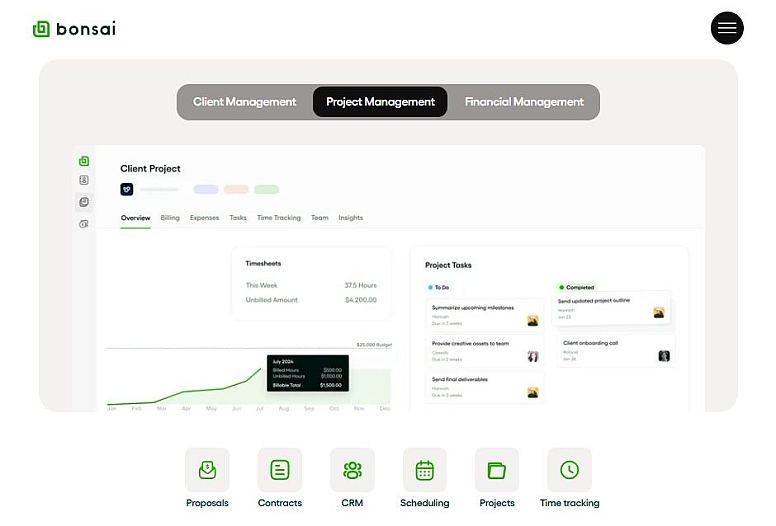Viewport: 776px width, 526px height.
Task: Open the hamburger menu button
Action: click(727, 28)
